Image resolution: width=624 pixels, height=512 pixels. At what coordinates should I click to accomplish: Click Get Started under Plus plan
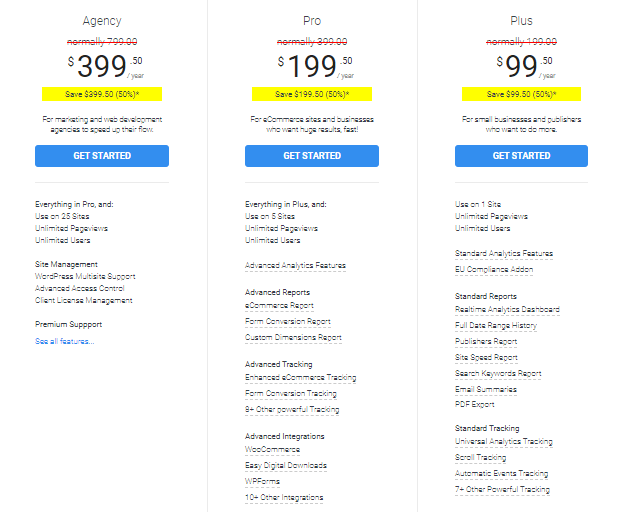click(521, 156)
